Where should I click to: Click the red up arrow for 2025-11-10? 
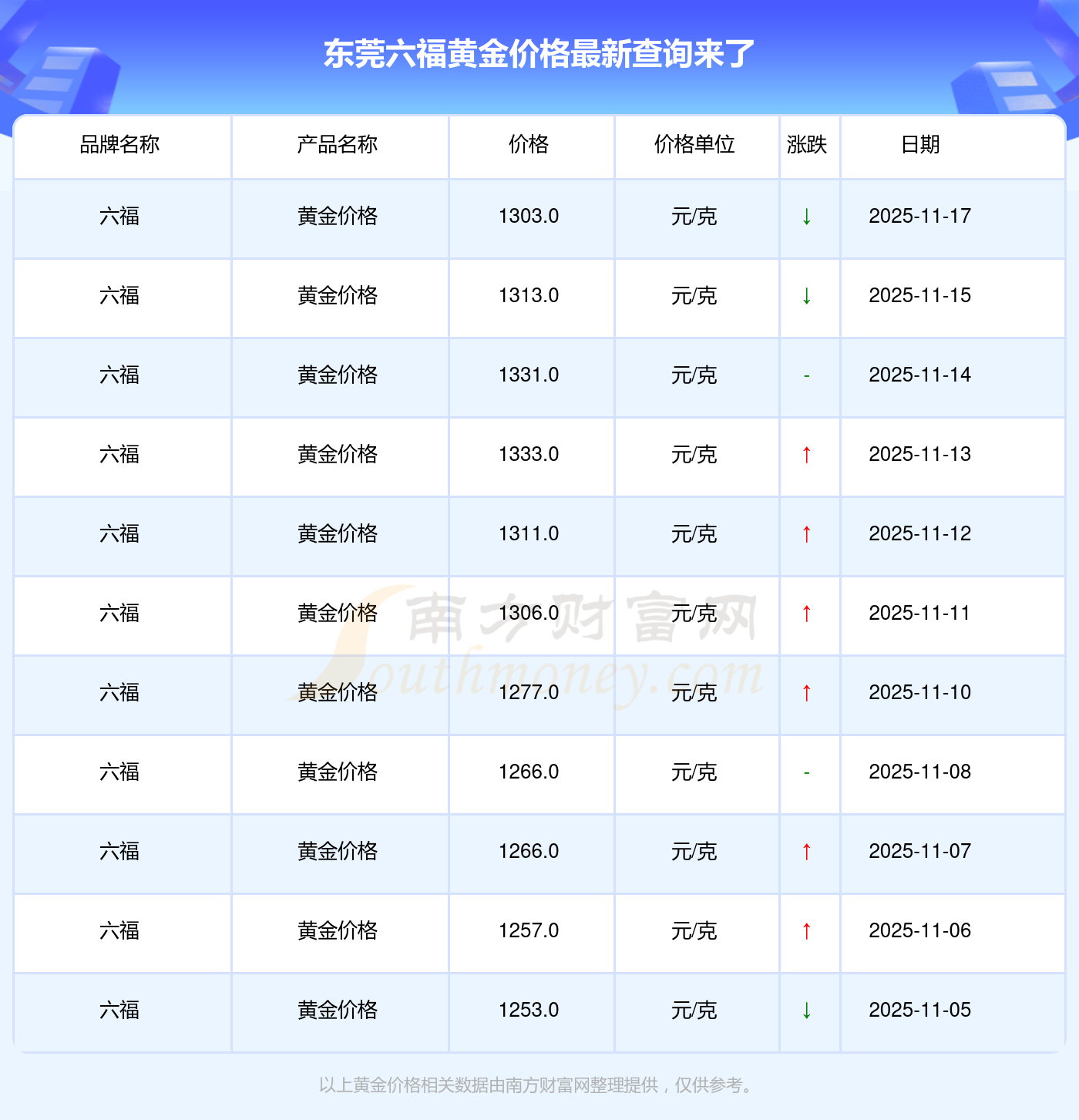[x=807, y=693]
